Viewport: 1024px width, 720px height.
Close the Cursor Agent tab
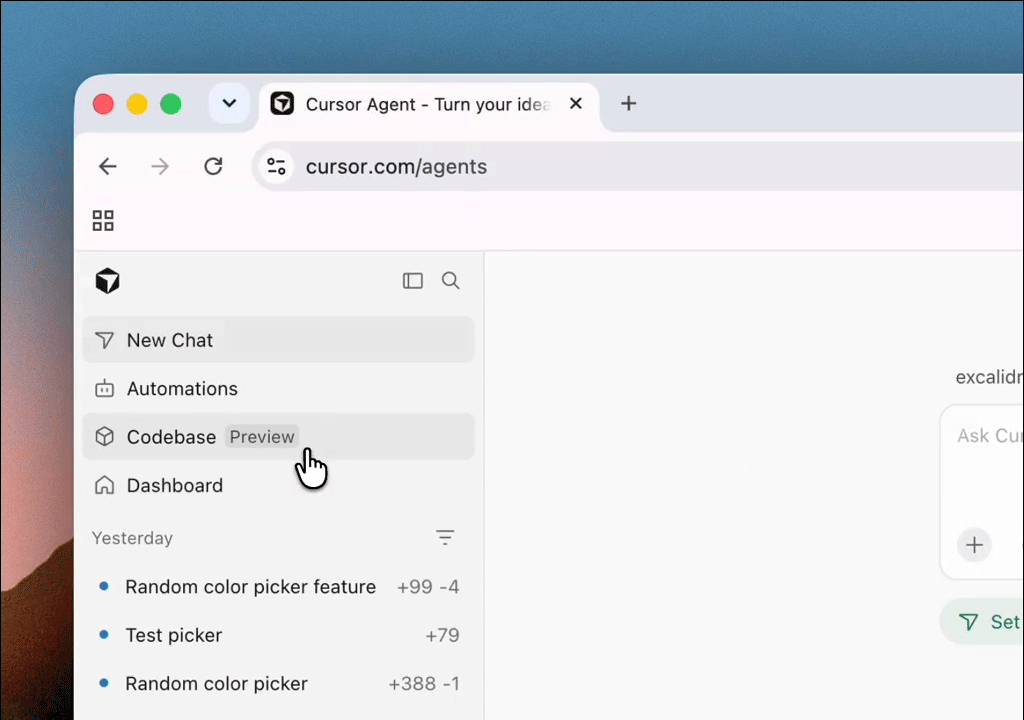(x=575, y=104)
